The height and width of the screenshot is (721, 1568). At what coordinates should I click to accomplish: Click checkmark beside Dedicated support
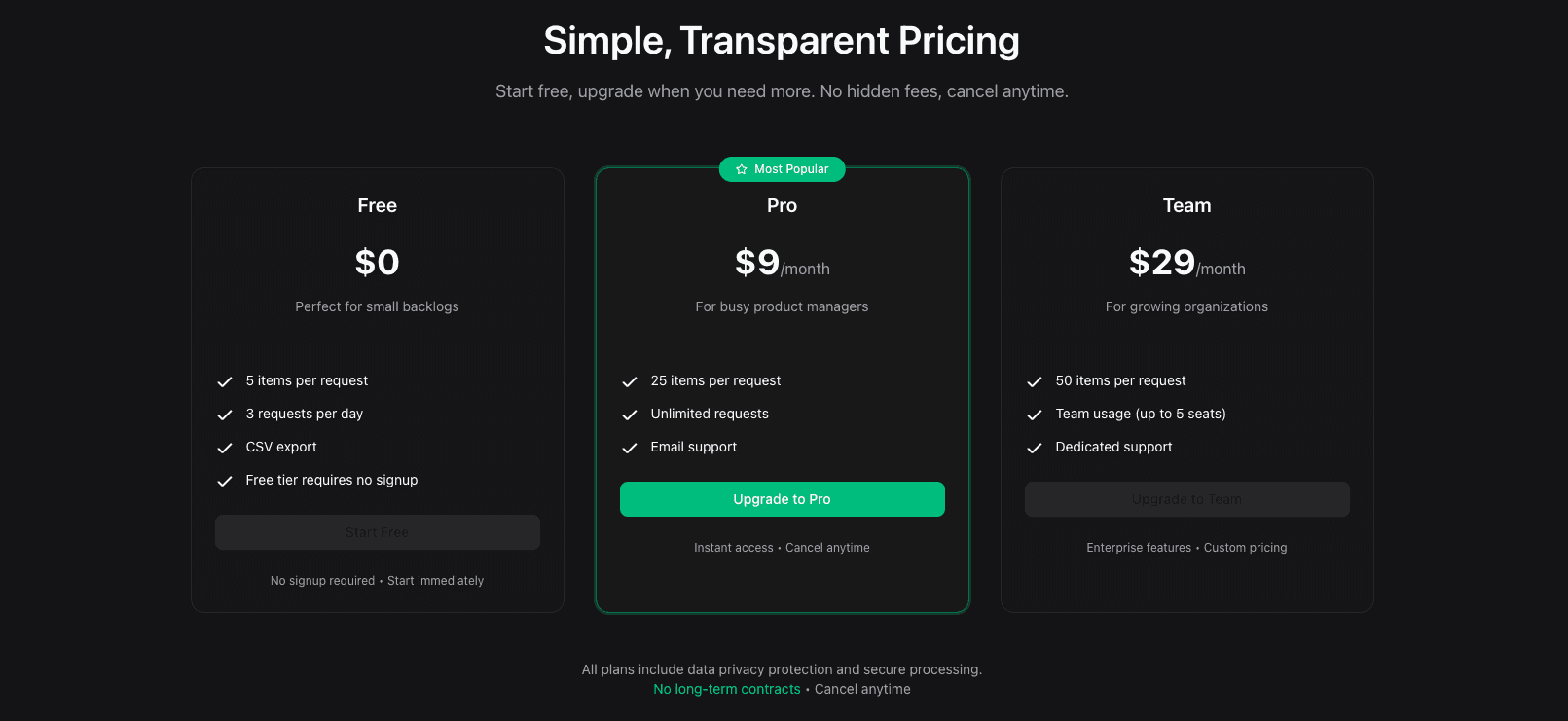(x=1035, y=448)
